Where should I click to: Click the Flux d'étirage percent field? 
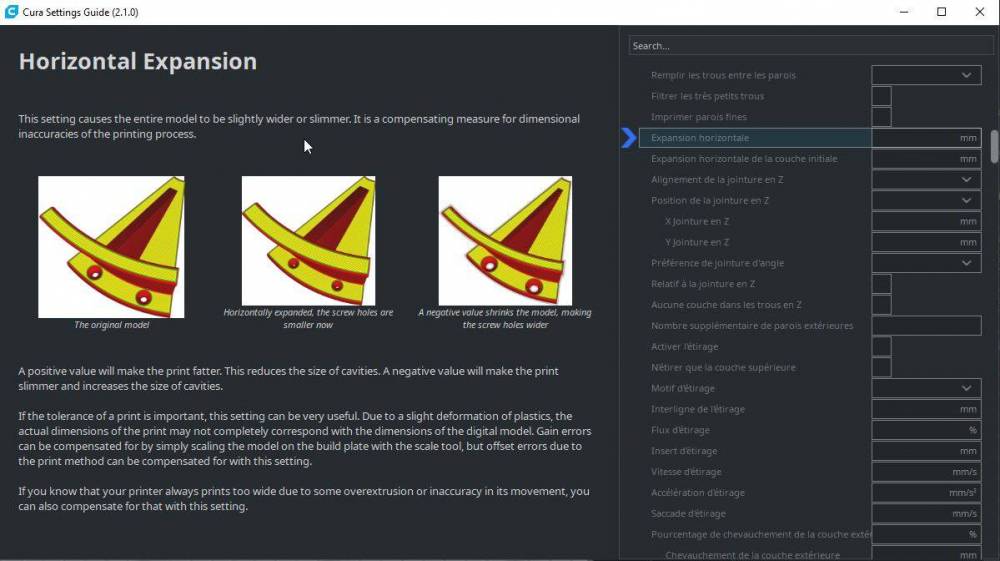(x=926, y=430)
